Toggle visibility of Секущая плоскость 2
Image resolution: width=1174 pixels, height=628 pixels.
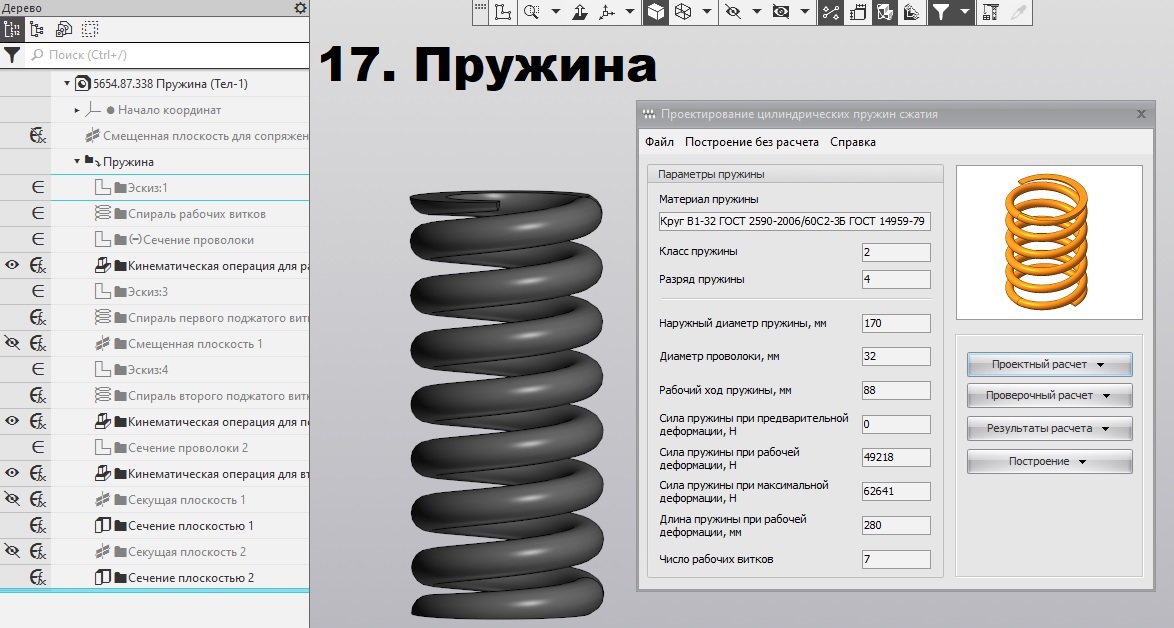coord(12,552)
